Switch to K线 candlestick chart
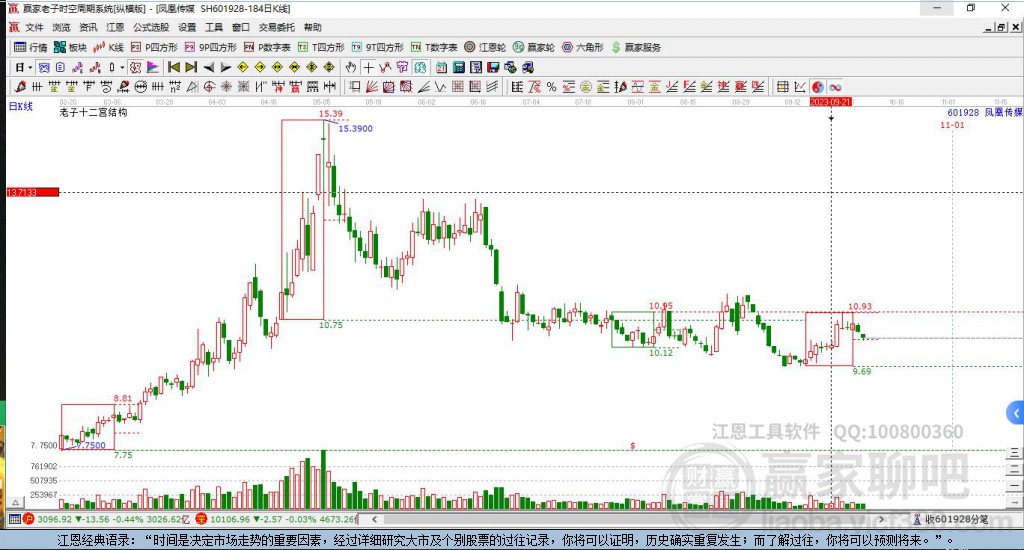Viewport: 1024px width, 550px height. point(108,47)
